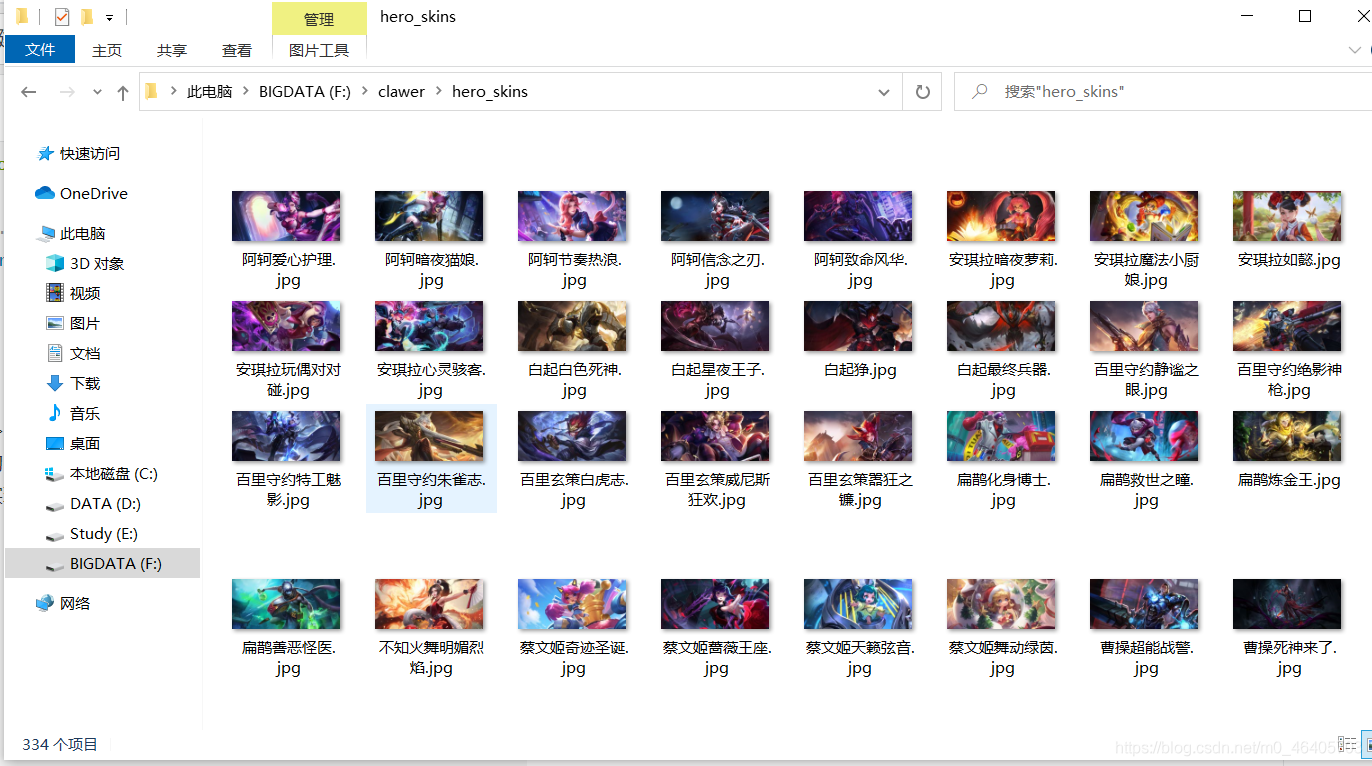This screenshot has height=766, width=1372.
Task: Select the Study (E:) drive in sidebar
Action: 92,533
